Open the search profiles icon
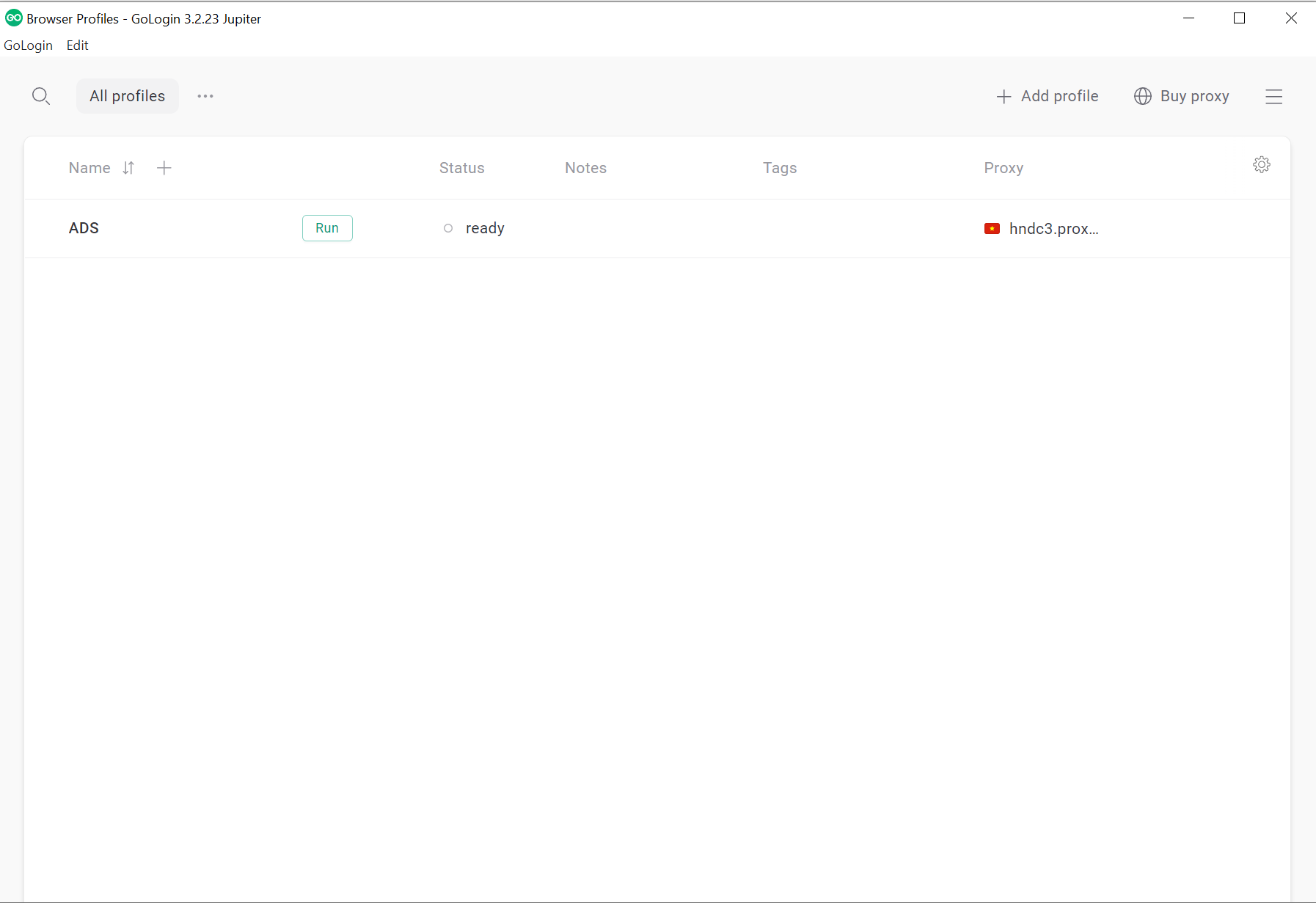The height and width of the screenshot is (903, 1316). pos(42,96)
